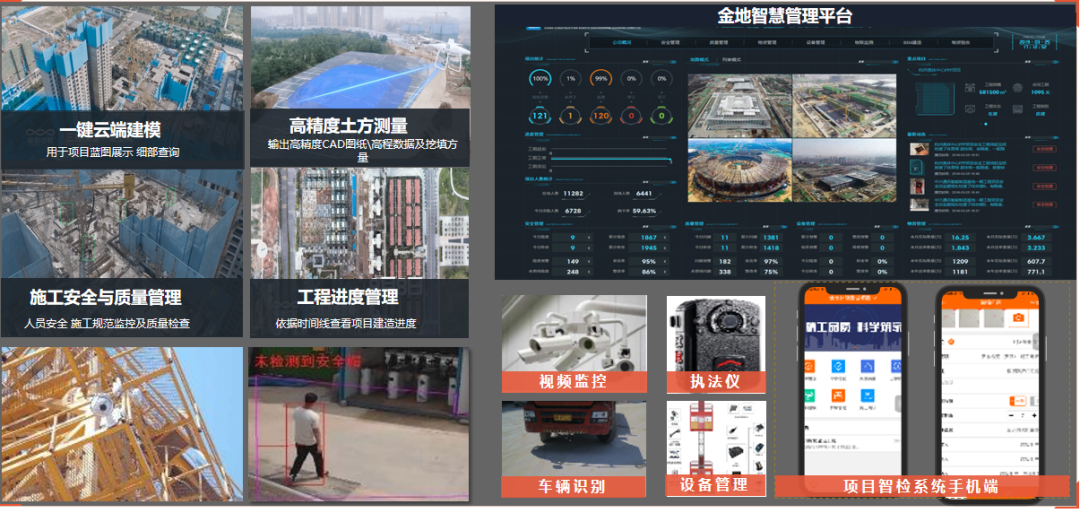The image size is (1080, 513).
Task: Click the 车辆识别 truck card
Action: point(574,449)
